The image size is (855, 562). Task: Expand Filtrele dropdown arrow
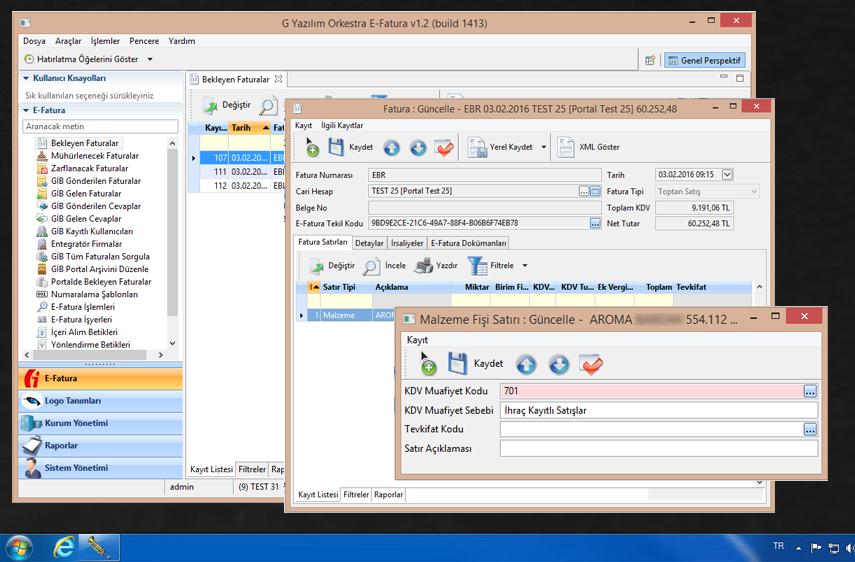[x=525, y=265]
